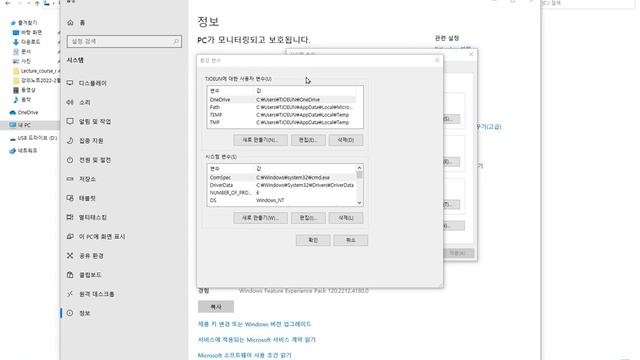Select OS row in system variables
The width and height of the screenshot is (640, 360).
282,200
